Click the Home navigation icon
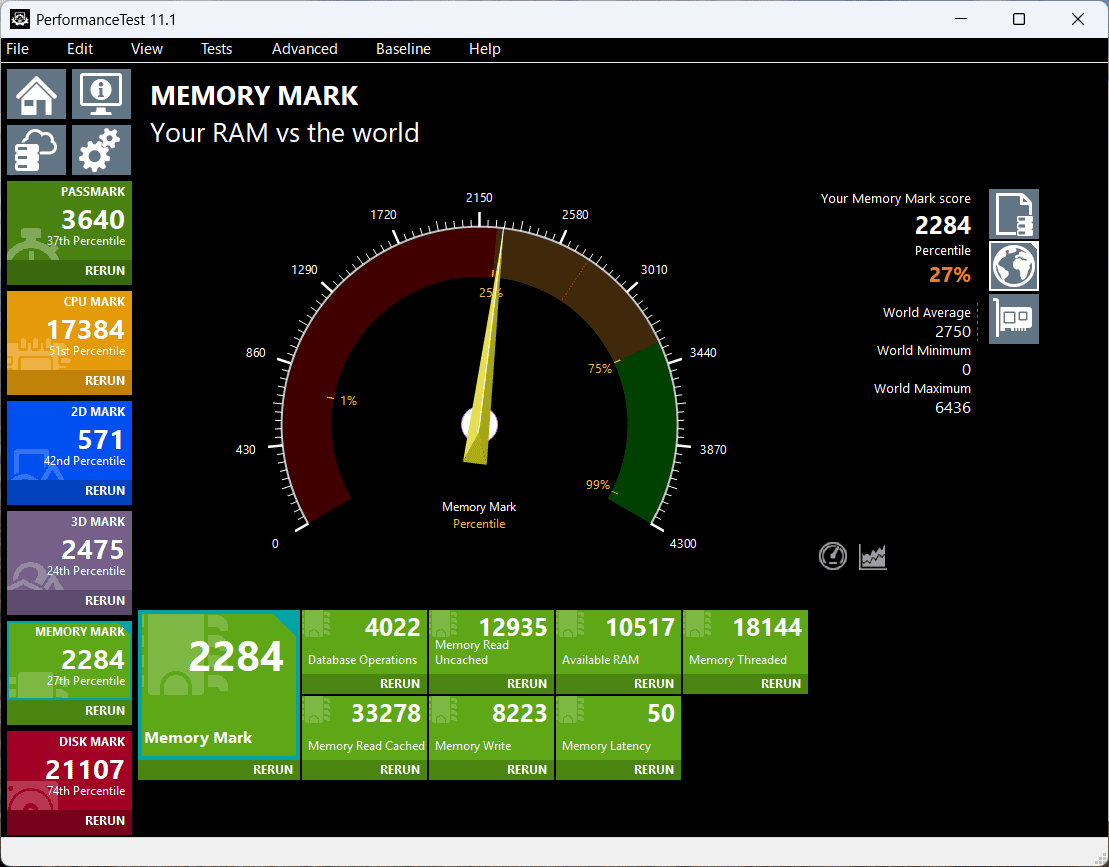Viewport: 1109px width, 867px height. point(36,93)
